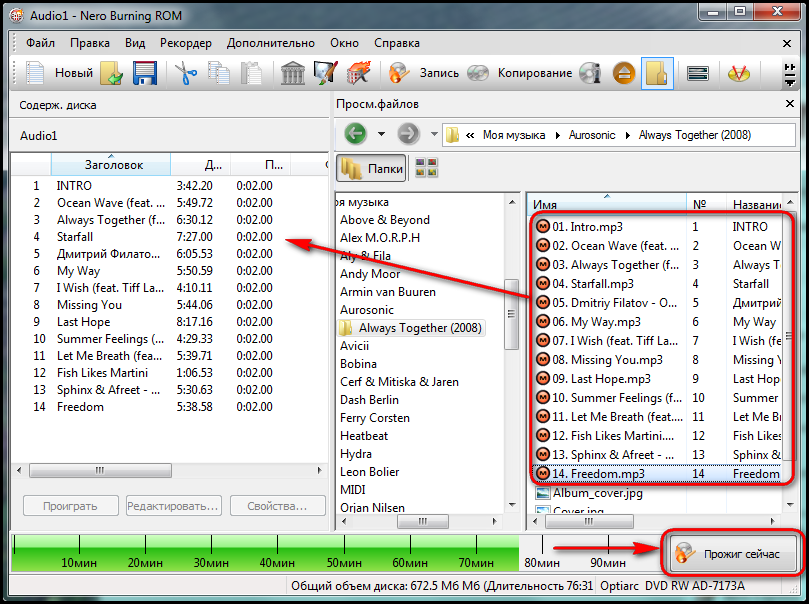Select Album_cover.jpg file
The image size is (809, 604).
pos(590,493)
